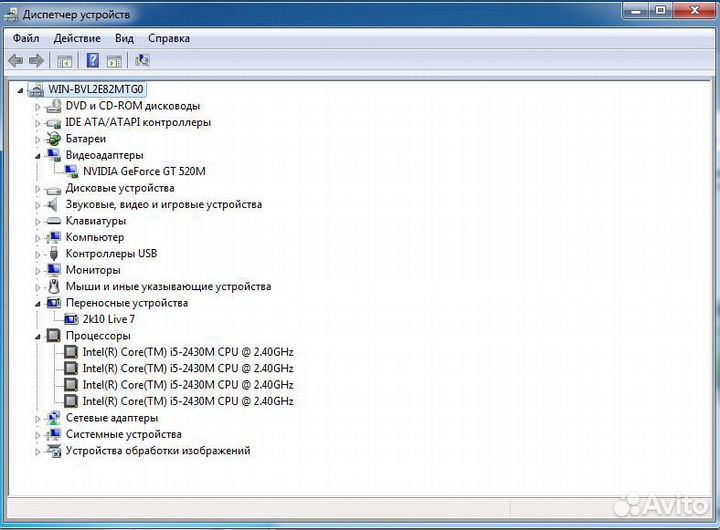Click the Forward arrow toolbar icon
This screenshot has width=720, height=530.
pyautogui.click(x=36, y=60)
